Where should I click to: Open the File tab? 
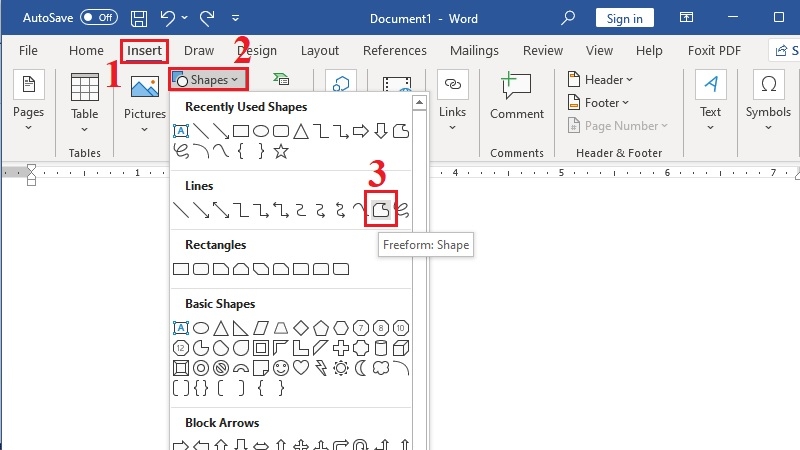coord(28,51)
